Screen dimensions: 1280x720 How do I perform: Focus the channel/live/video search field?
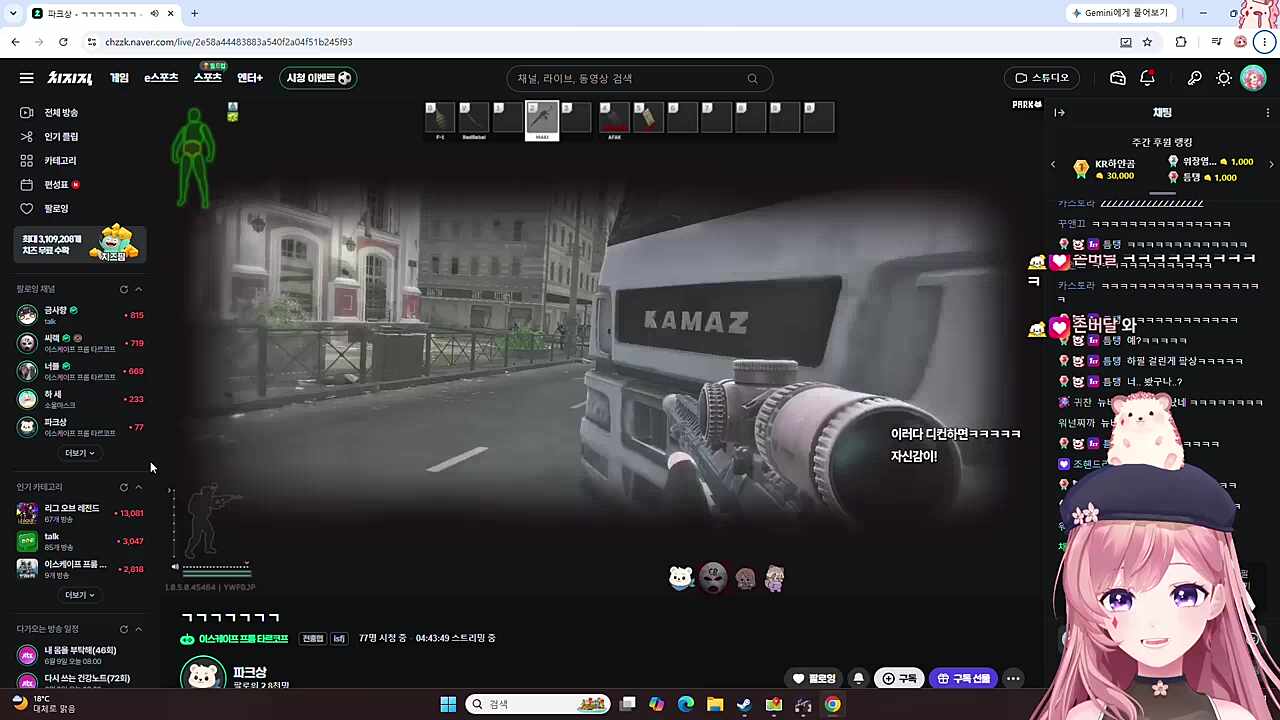pyautogui.click(x=639, y=79)
